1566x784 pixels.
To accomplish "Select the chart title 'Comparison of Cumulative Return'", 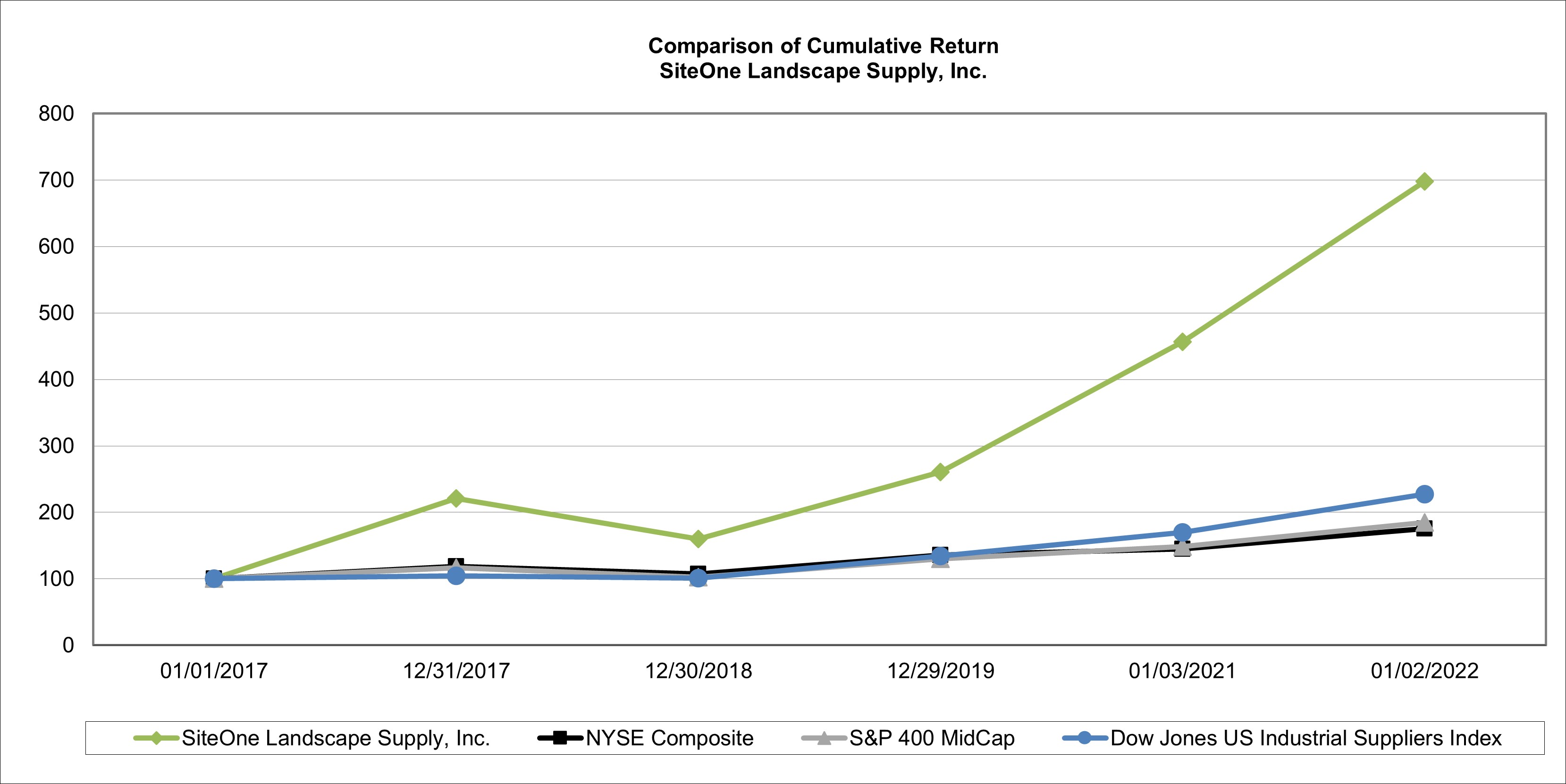I will click(823, 46).
